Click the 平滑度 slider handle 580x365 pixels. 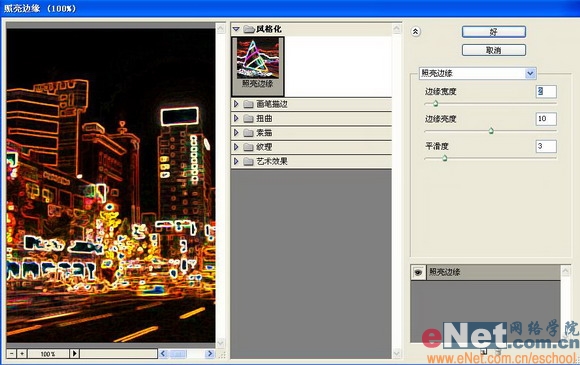[x=445, y=158]
